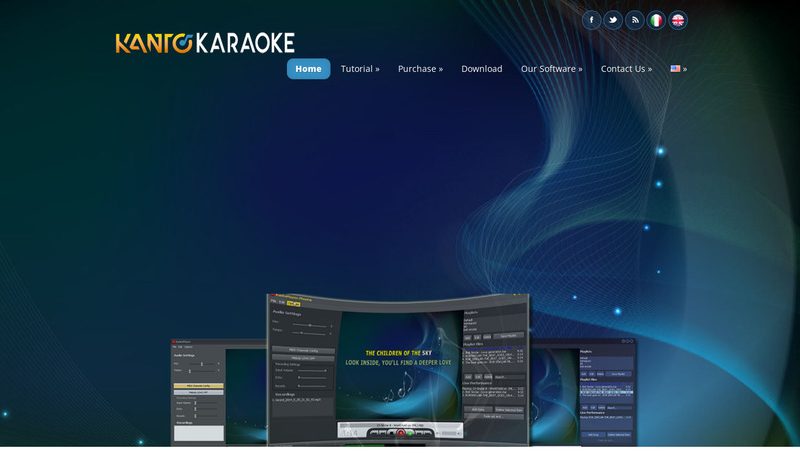Expand the Purchase menu
The height and width of the screenshot is (472, 800).
tap(420, 69)
